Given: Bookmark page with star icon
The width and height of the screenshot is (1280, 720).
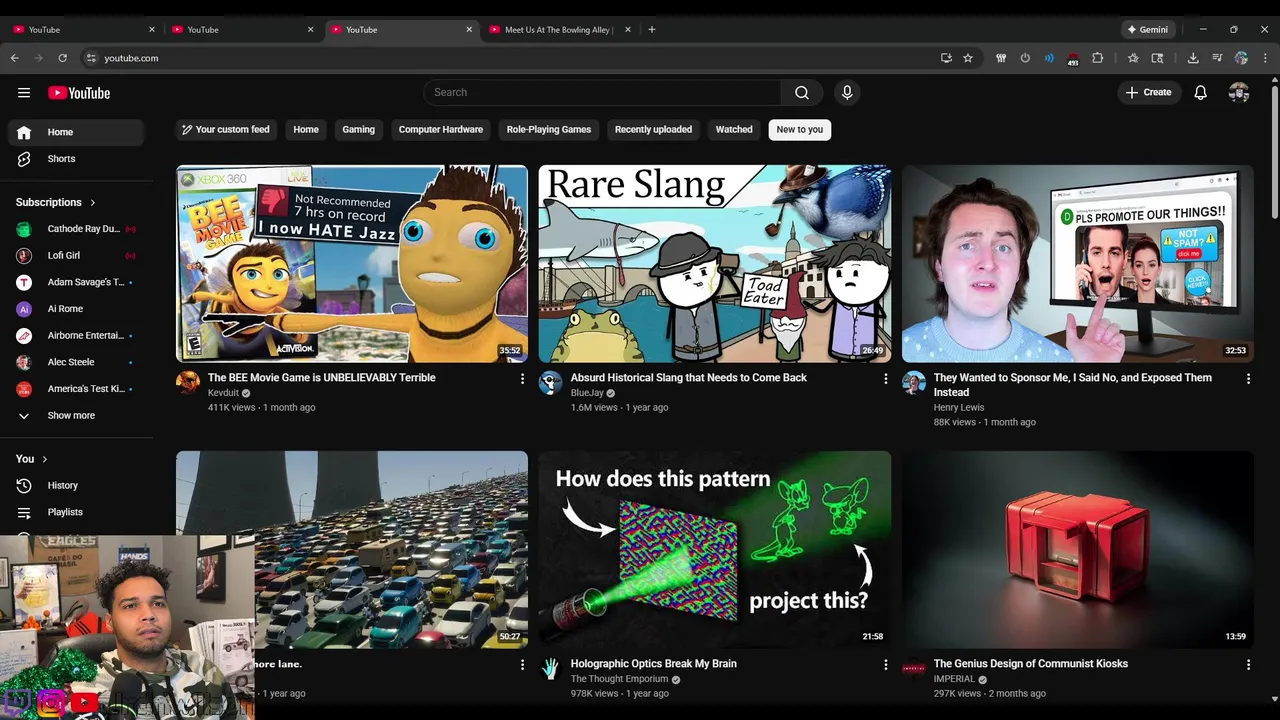Looking at the screenshot, I should (968, 58).
